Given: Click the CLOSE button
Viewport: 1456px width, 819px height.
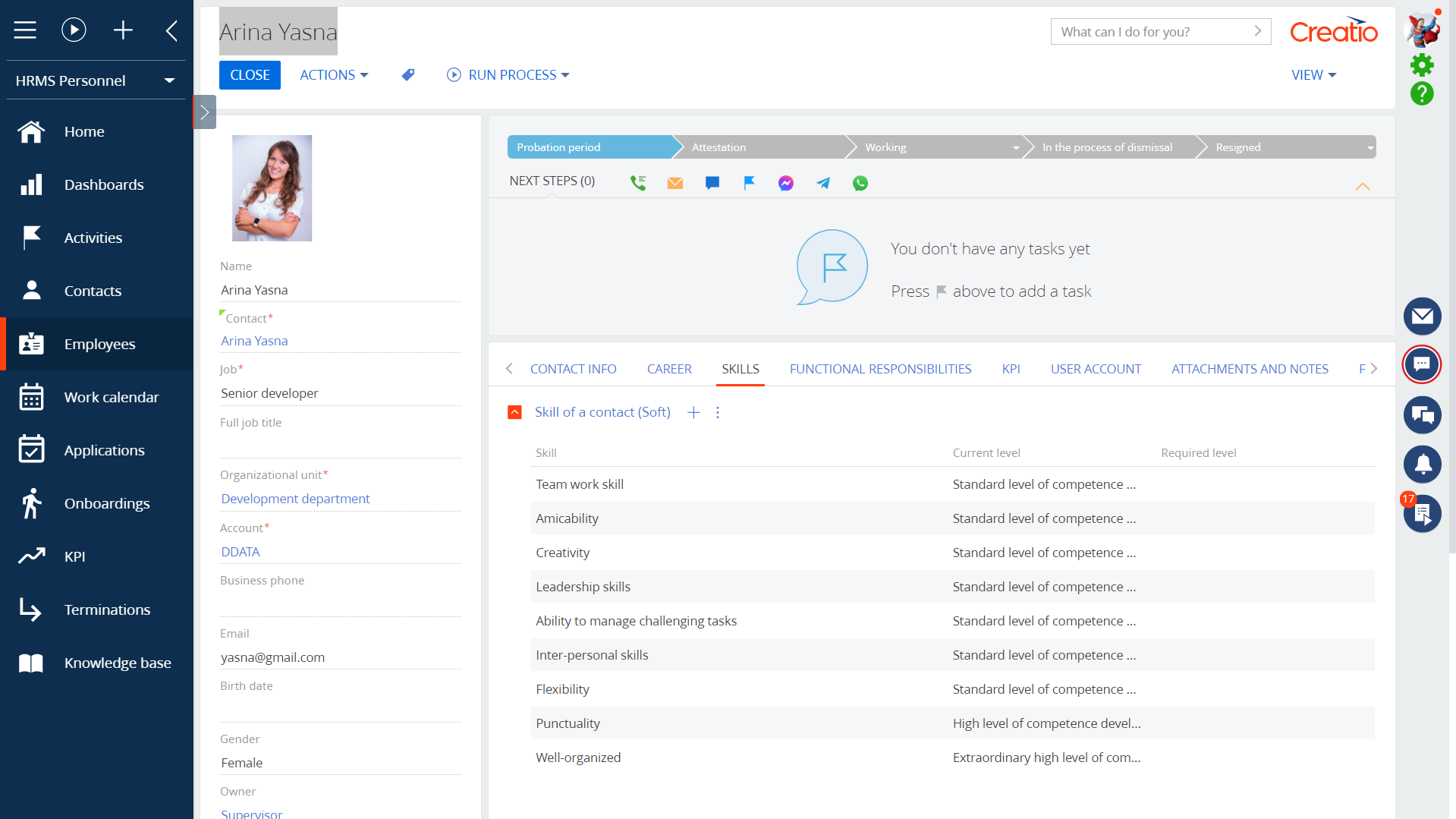Looking at the screenshot, I should [x=250, y=74].
